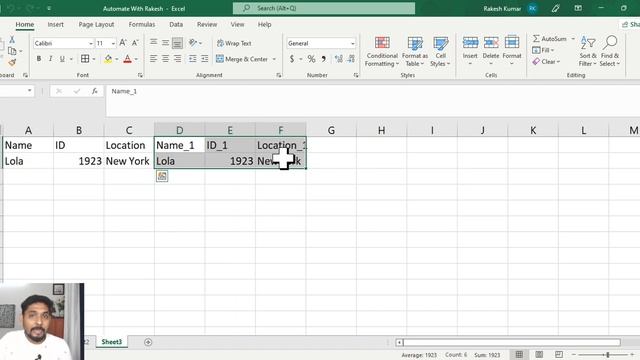Open Cell Styles
Image resolution: width=640 pixels, height=360 pixels.
pyautogui.click(x=440, y=52)
